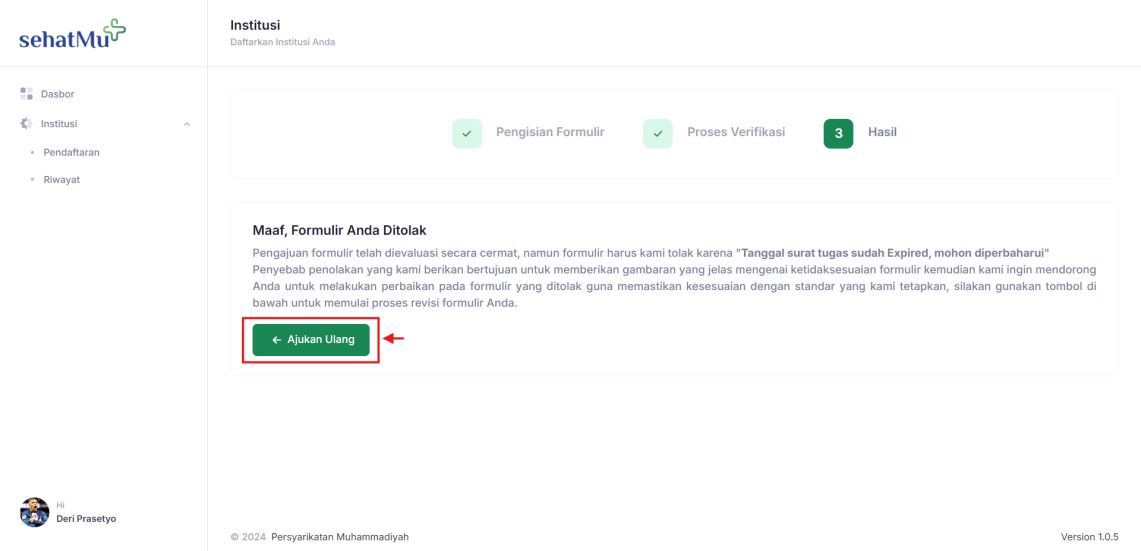
Task: Select the Proses Verifikasi step label
Action: [x=736, y=132]
